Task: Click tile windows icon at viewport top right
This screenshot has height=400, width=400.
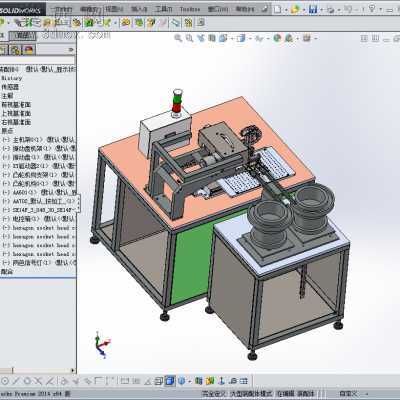Action: point(365,39)
